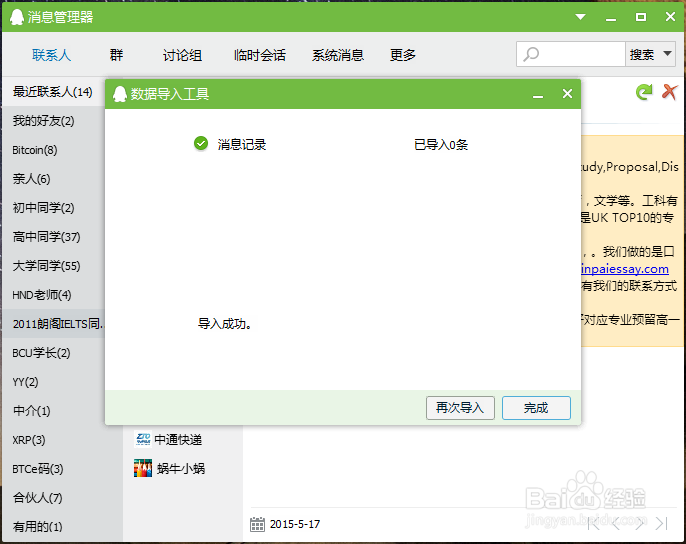Viewport: 686px width, 544px height.
Task: Select the 有用的(1) group
Action: 62,526
